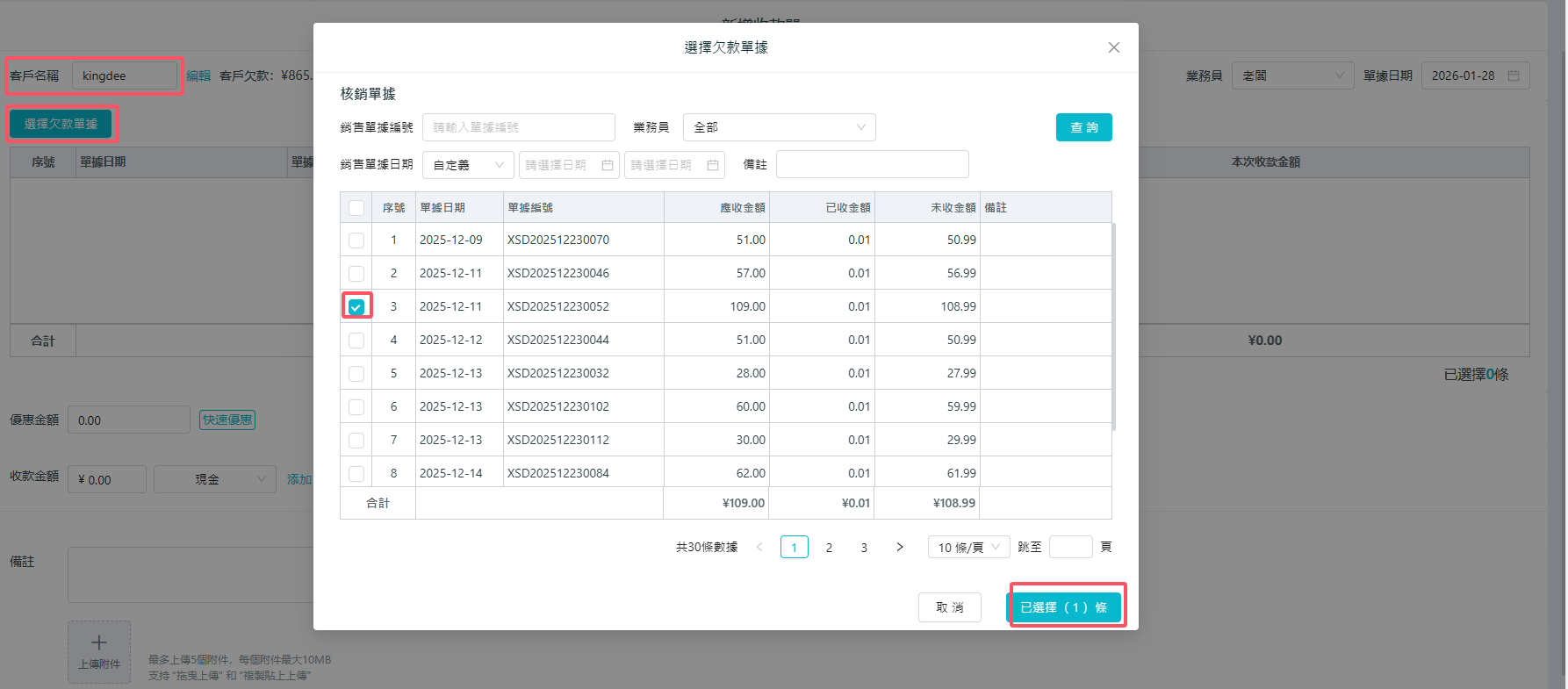
Task: Uncheck row 3 checkbox XSD202512230052
Action: [356, 306]
